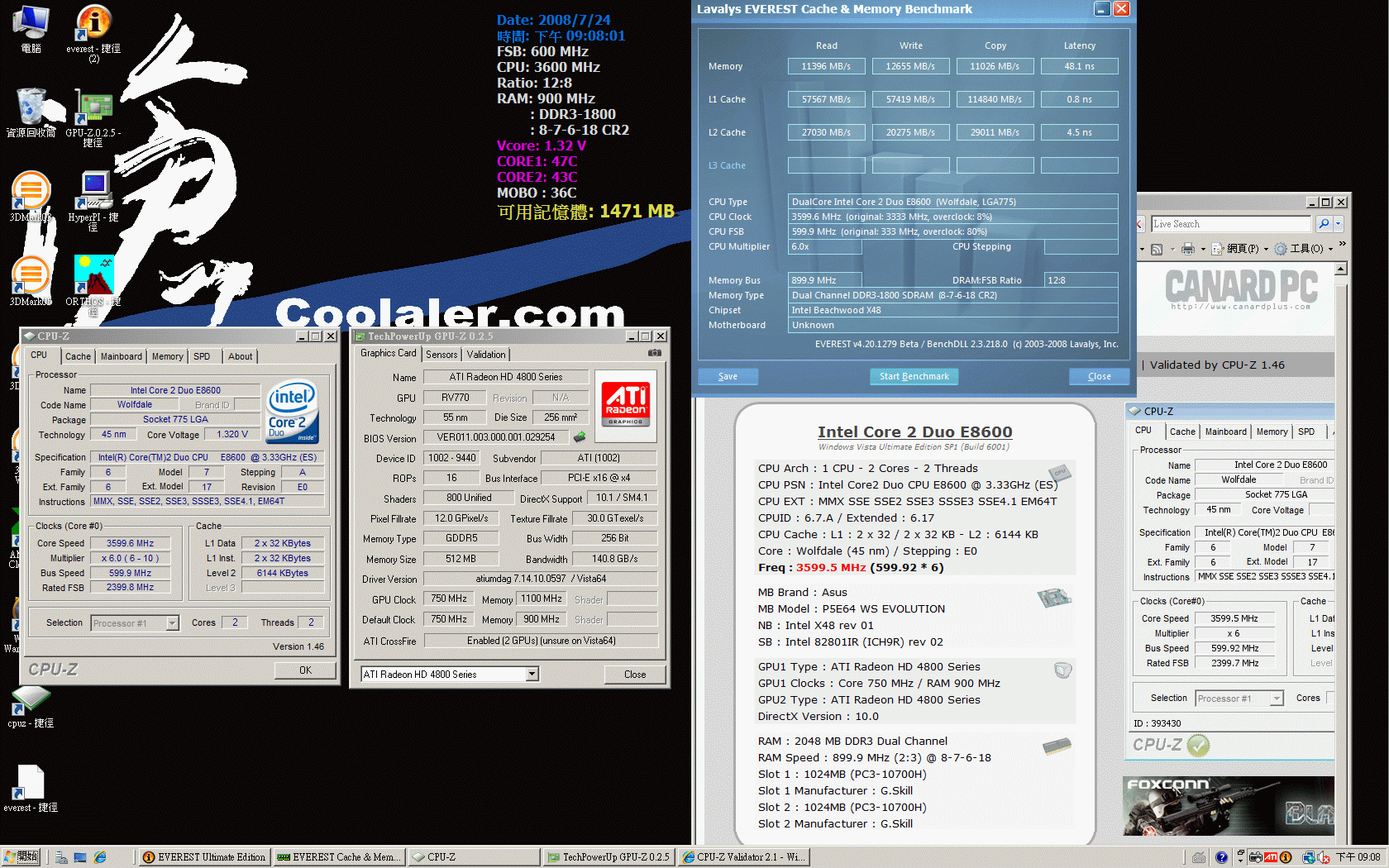This screenshot has height=868, width=1389.
Task: Expand the 網頁(P) menu dropdown
Action: tap(1266, 250)
